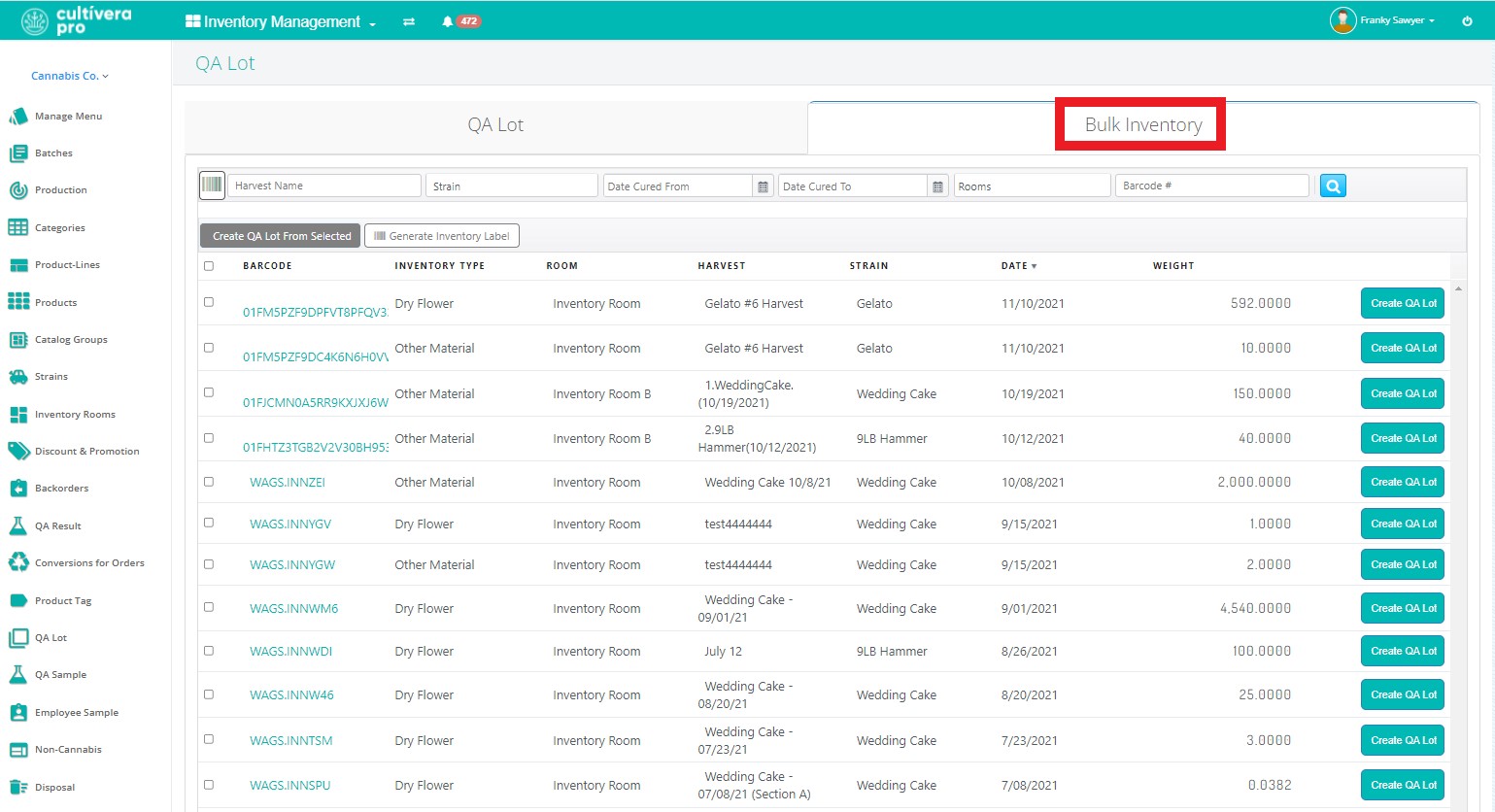The height and width of the screenshot is (812, 1495).
Task: Open the Date Cured From calendar icon
Action: click(763, 186)
